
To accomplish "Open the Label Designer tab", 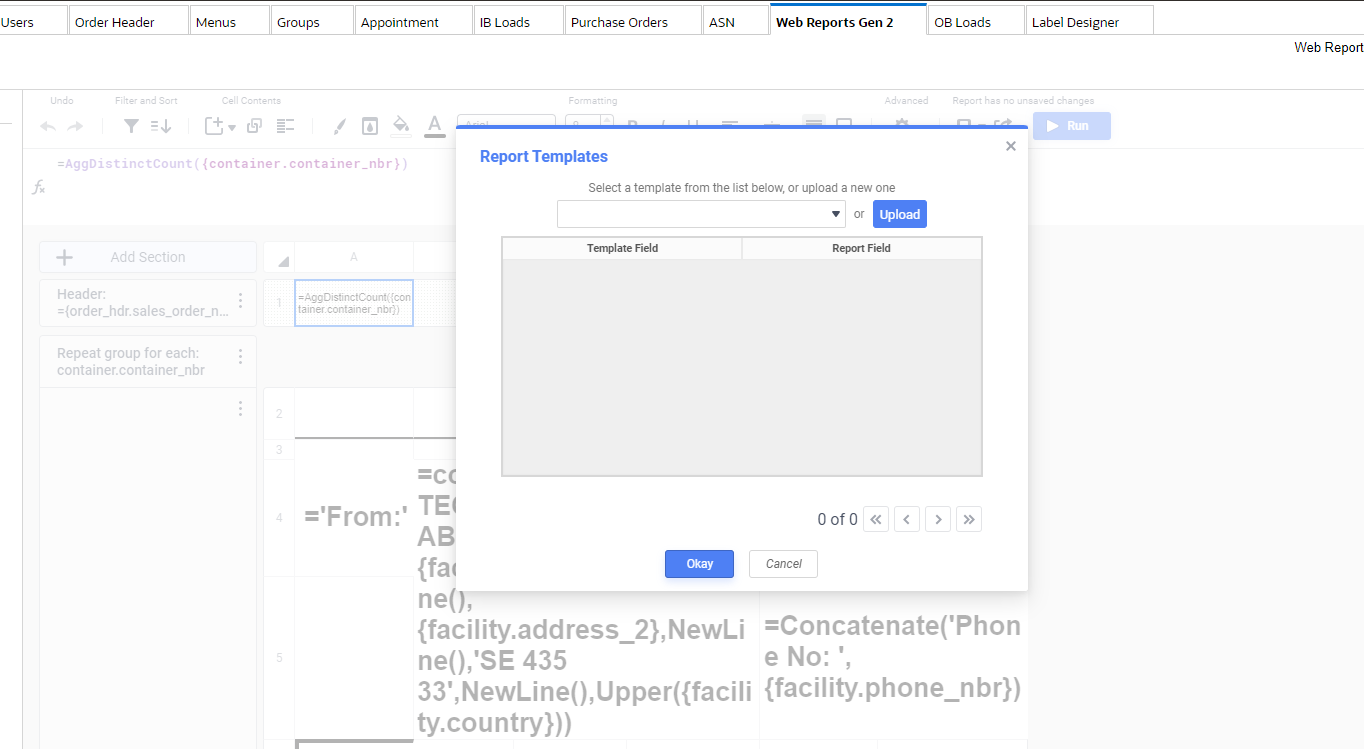I will click(1089, 21).
